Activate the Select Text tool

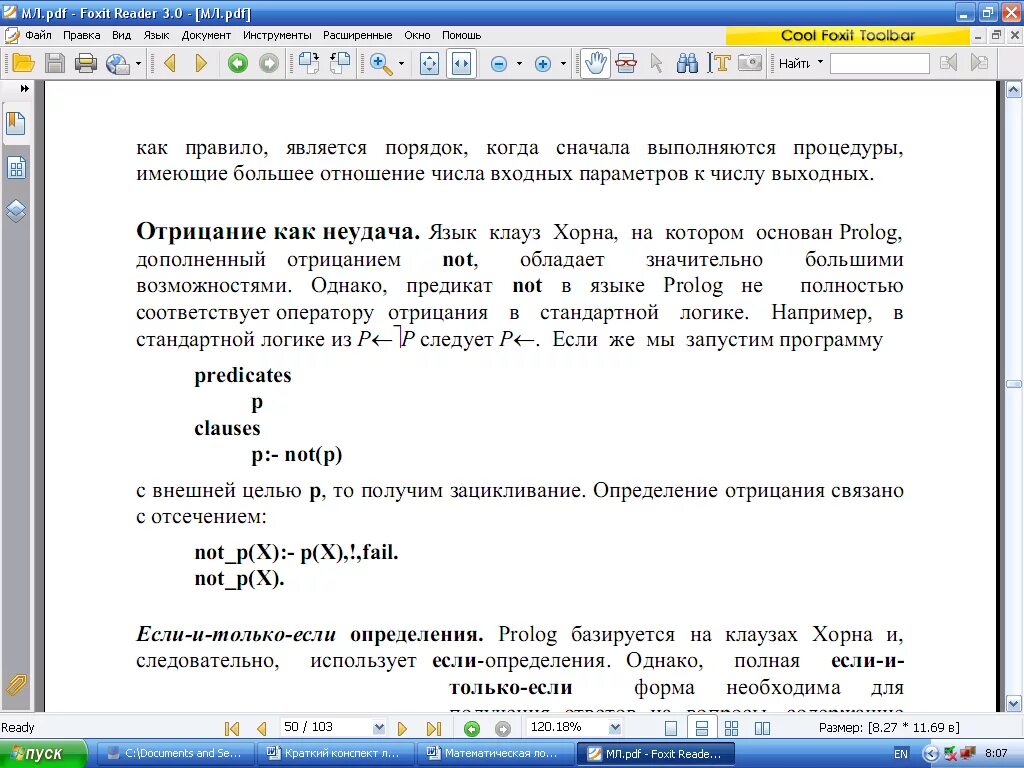(719, 63)
